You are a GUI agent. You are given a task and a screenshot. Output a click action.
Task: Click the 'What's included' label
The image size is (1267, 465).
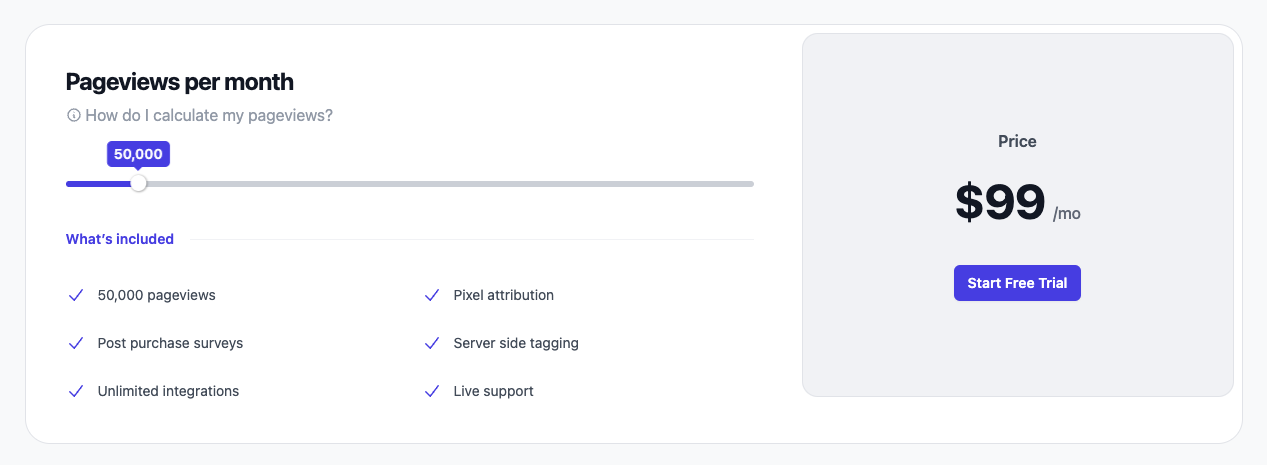click(120, 239)
